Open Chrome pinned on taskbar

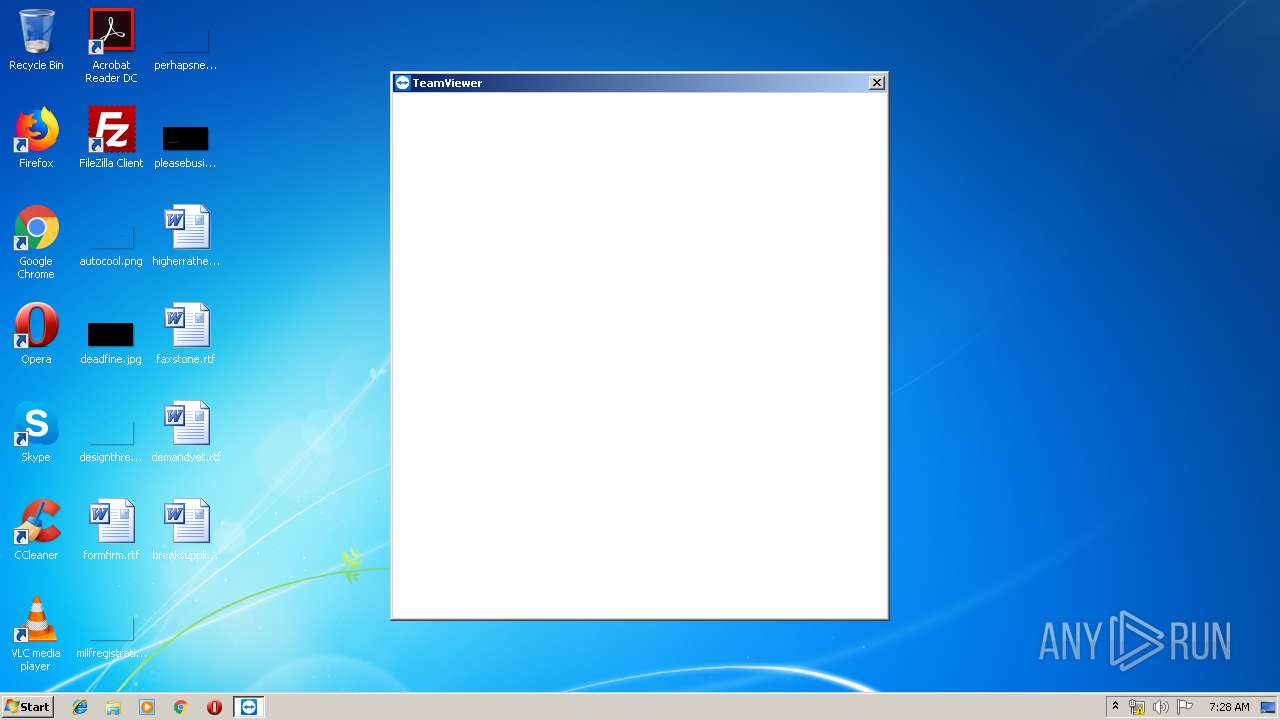tap(181, 707)
